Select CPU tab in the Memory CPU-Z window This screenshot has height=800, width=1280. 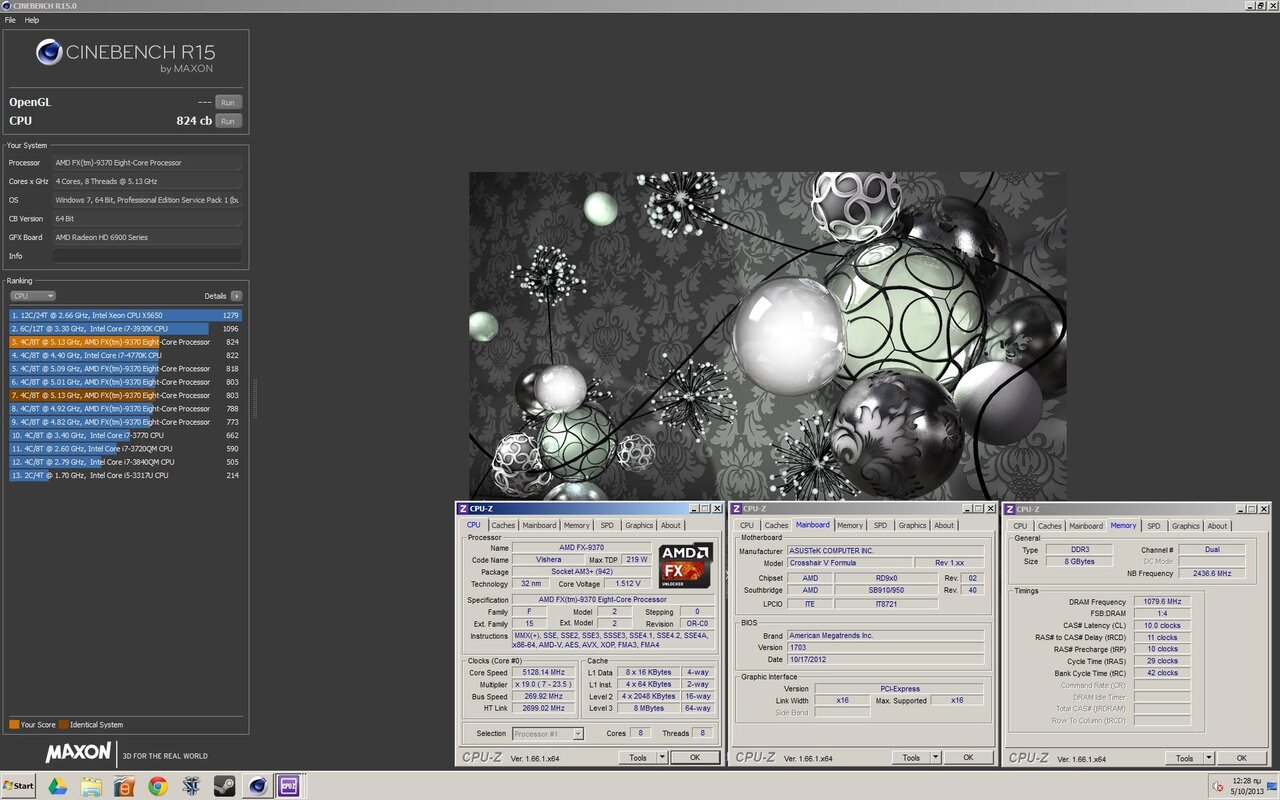(x=1020, y=526)
